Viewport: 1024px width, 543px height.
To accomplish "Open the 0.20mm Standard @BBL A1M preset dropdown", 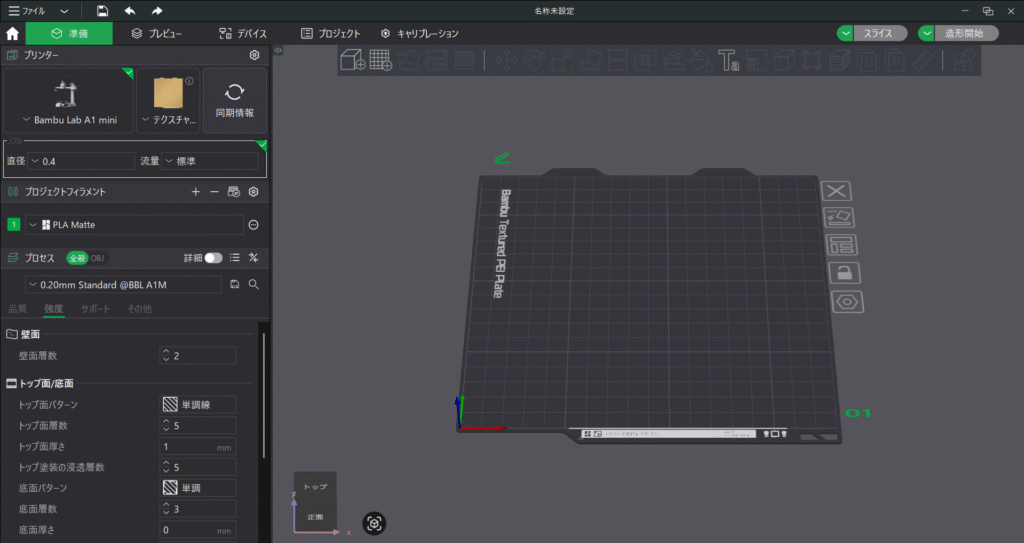I will point(123,284).
